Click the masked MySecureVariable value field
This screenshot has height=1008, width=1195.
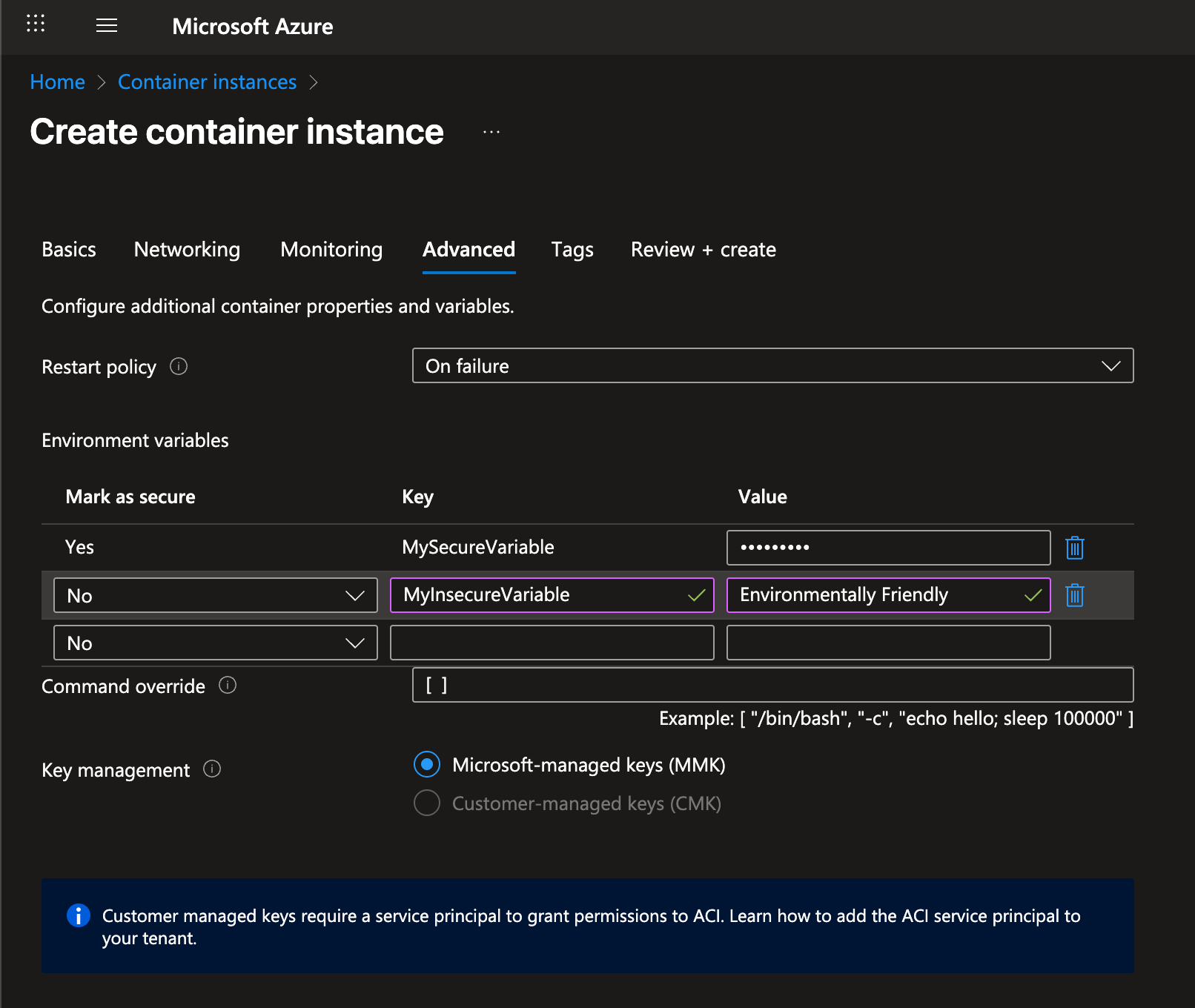[x=888, y=548]
